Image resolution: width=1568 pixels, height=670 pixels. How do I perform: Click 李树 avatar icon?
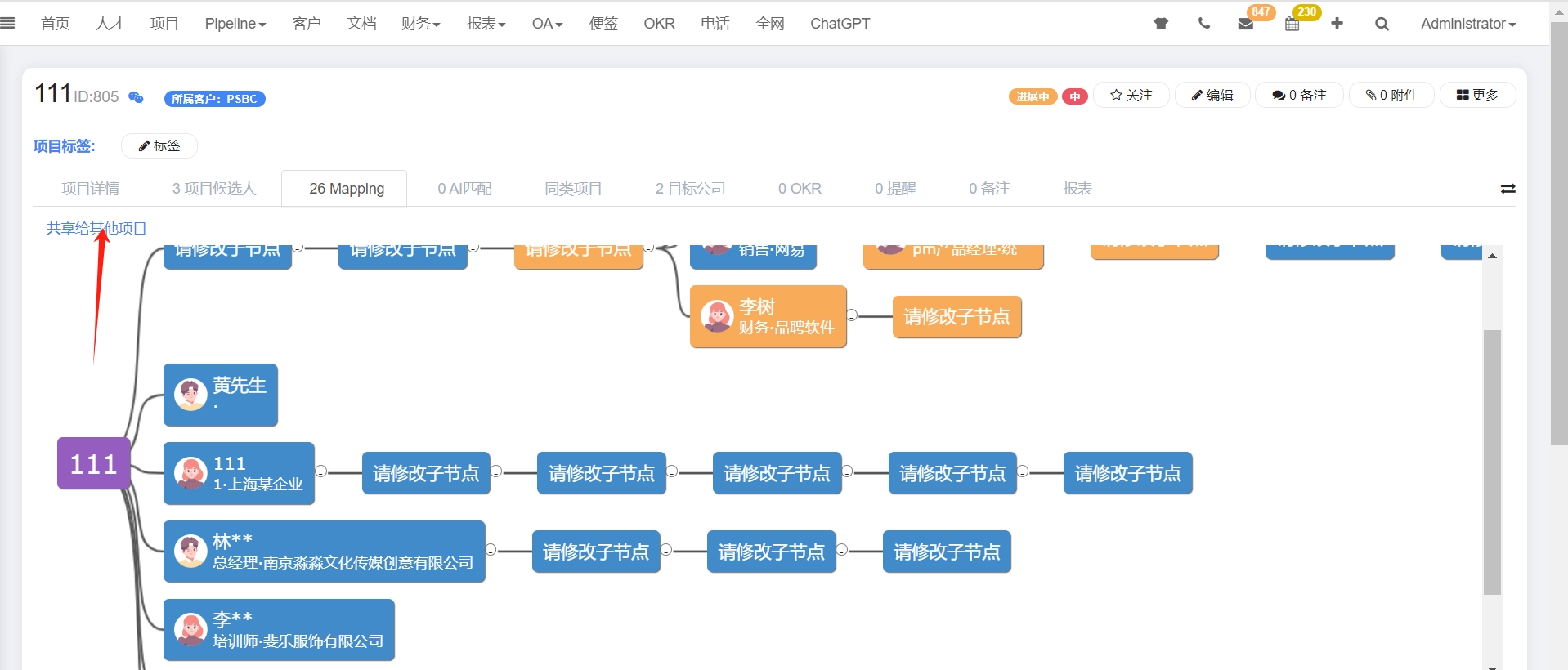tap(717, 316)
